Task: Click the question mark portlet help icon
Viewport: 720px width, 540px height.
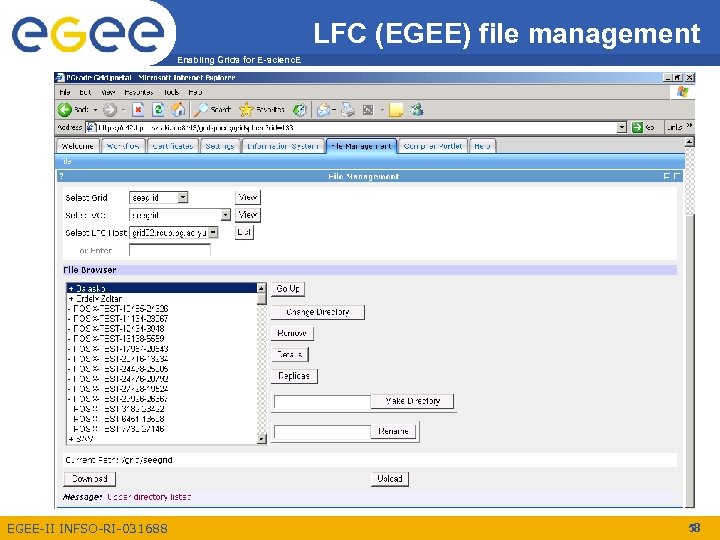Action: (x=62, y=176)
